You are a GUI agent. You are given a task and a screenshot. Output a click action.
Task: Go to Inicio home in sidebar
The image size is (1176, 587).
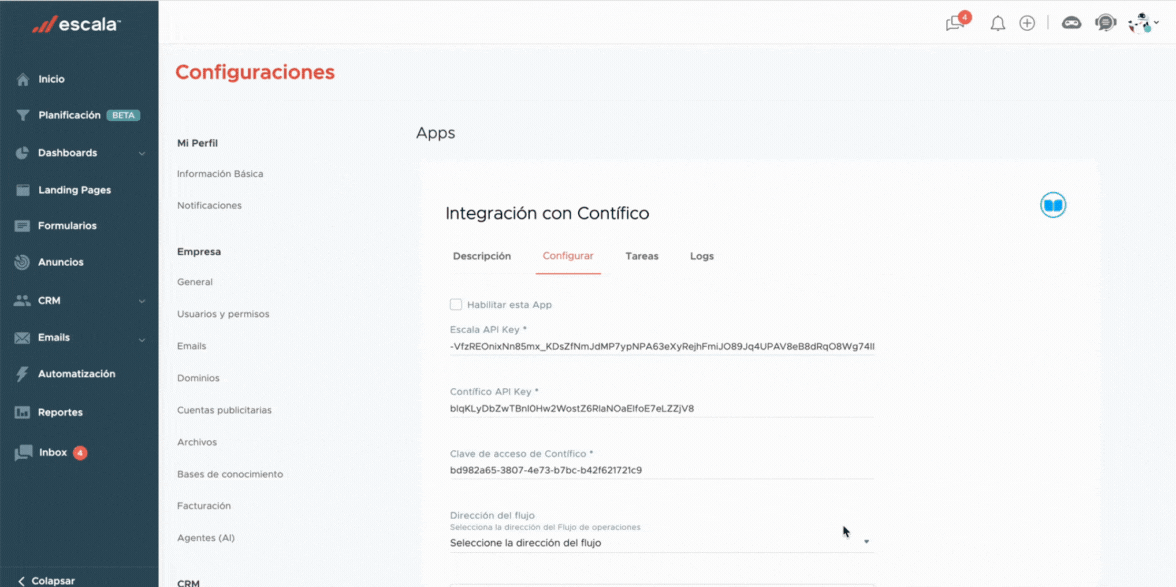tap(51, 79)
